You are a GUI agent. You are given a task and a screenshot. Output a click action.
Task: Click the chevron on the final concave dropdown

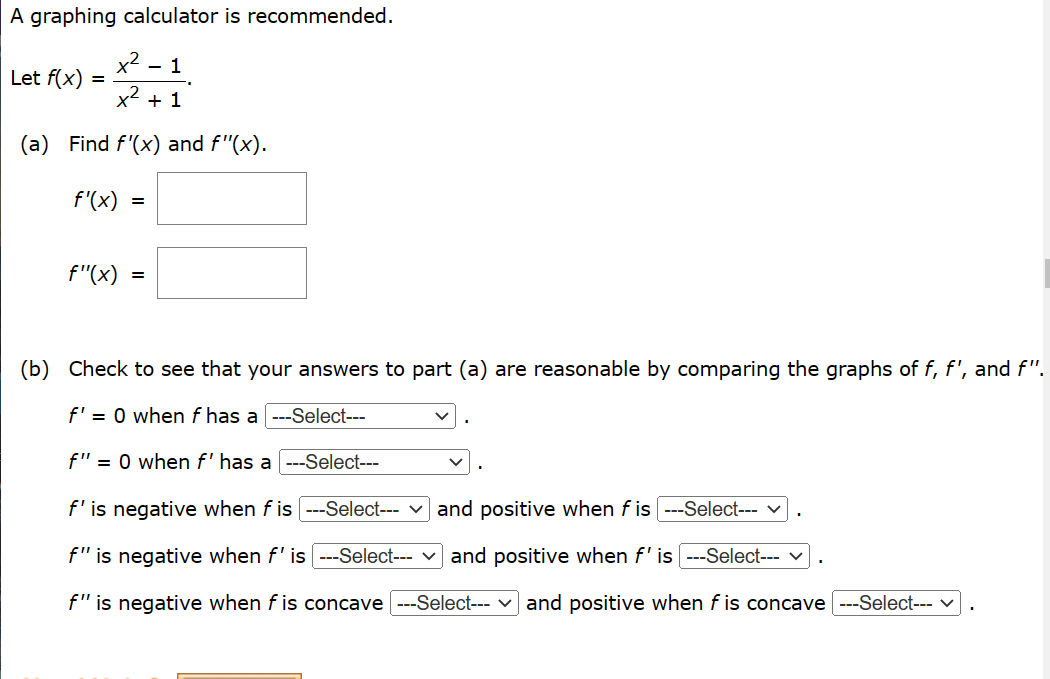click(x=950, y=603)
